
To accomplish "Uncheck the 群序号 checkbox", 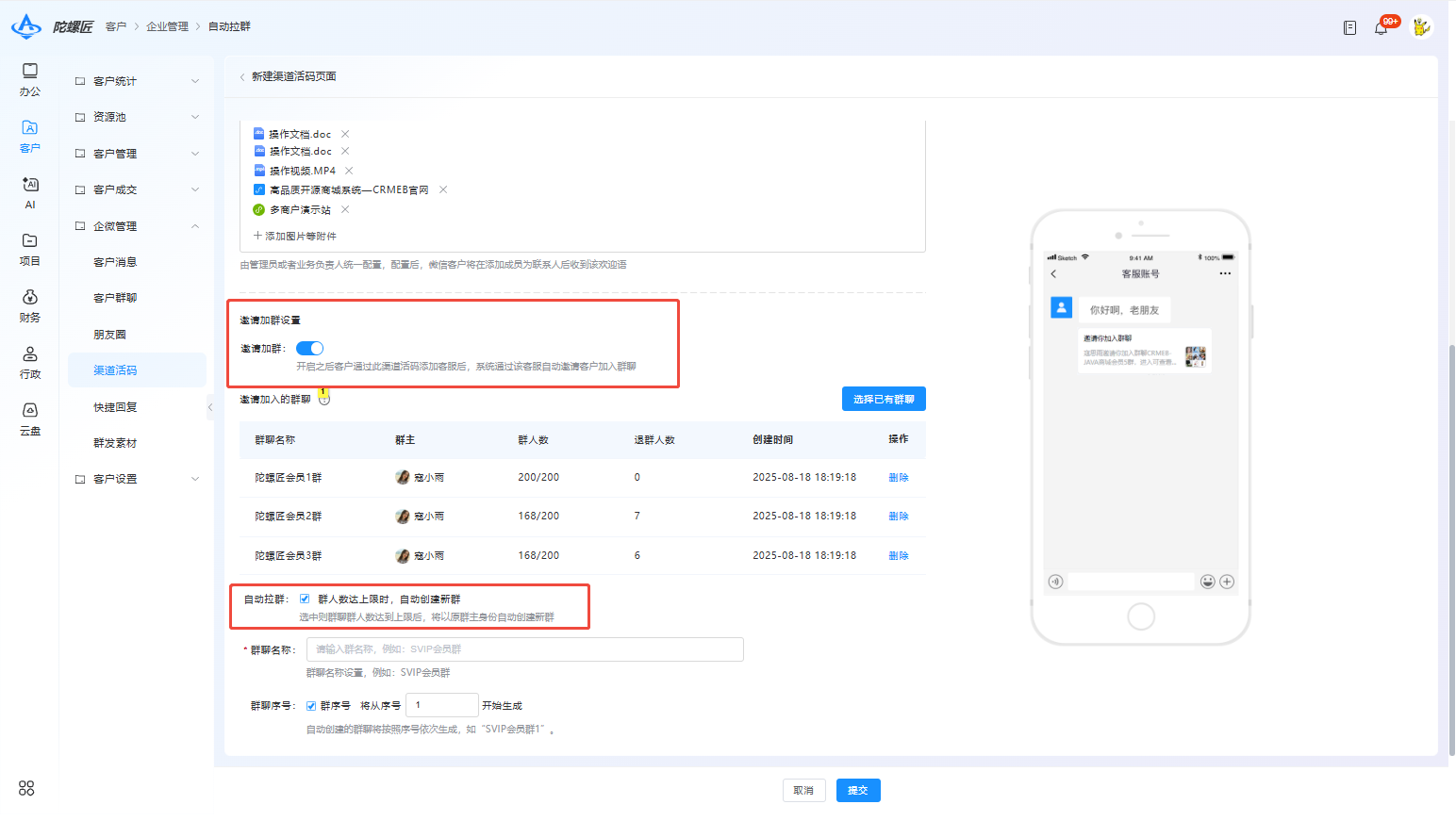I will [311, 705].
